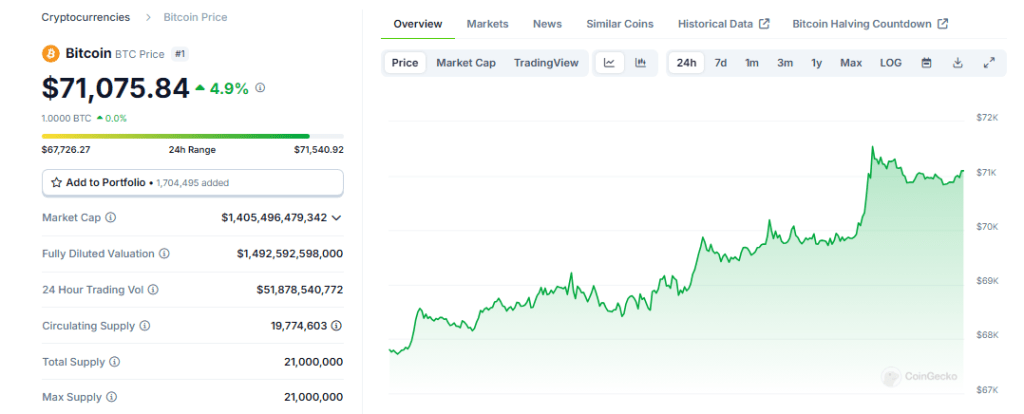Open the calendar date range picker
Image resolution: width=1024 pixels, height=414 pixels.
tap(926, 63)
